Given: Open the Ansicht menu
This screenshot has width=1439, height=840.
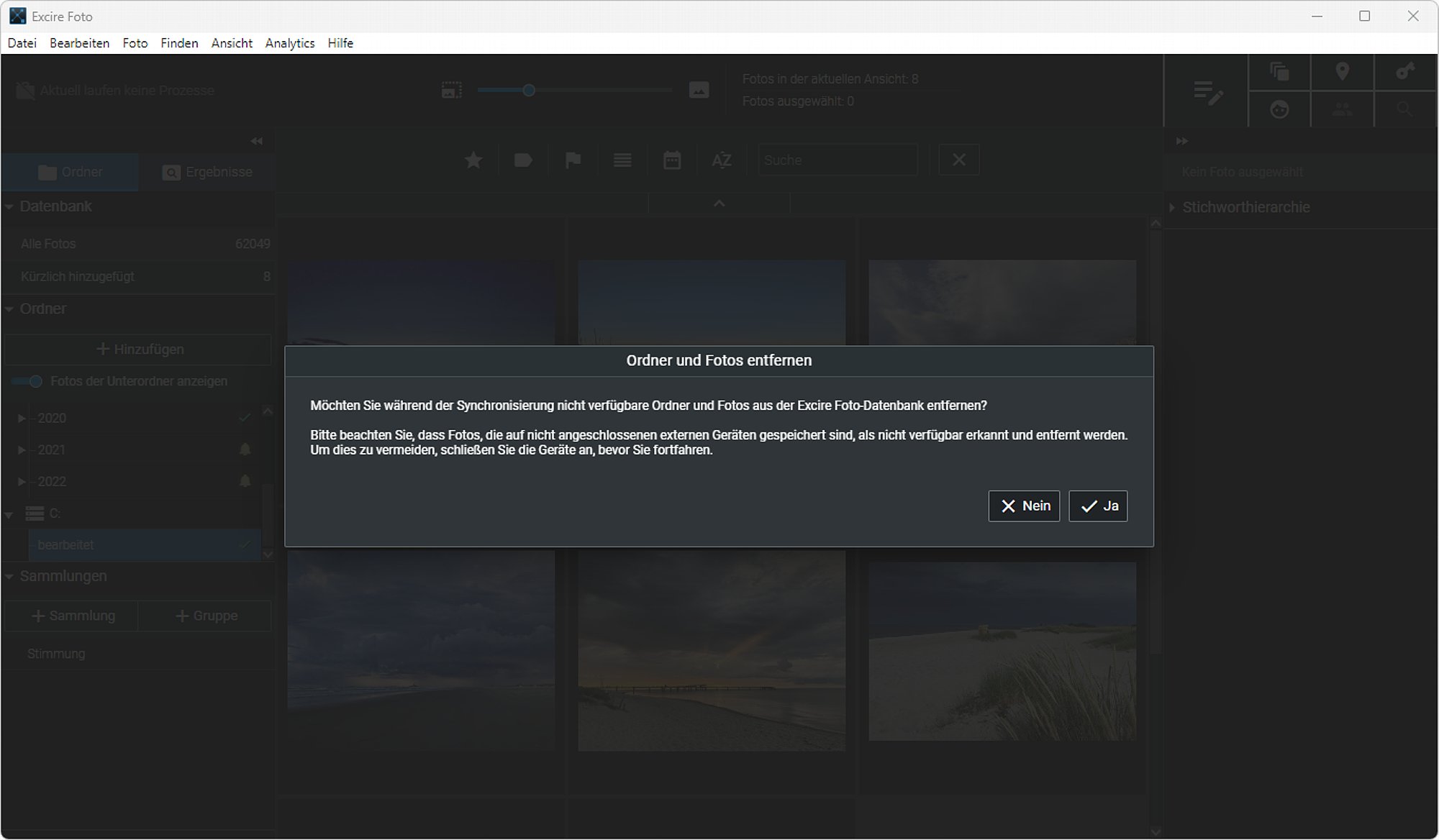Looking at the screenshot, I should (x=232, y=43).
